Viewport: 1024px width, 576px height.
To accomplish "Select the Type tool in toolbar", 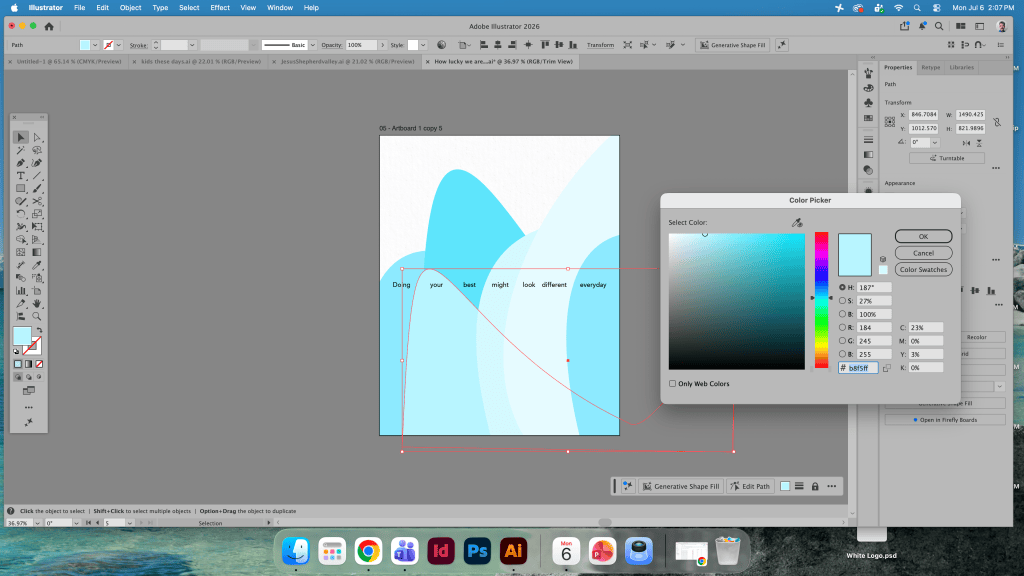I will click(x=21, y=176).
